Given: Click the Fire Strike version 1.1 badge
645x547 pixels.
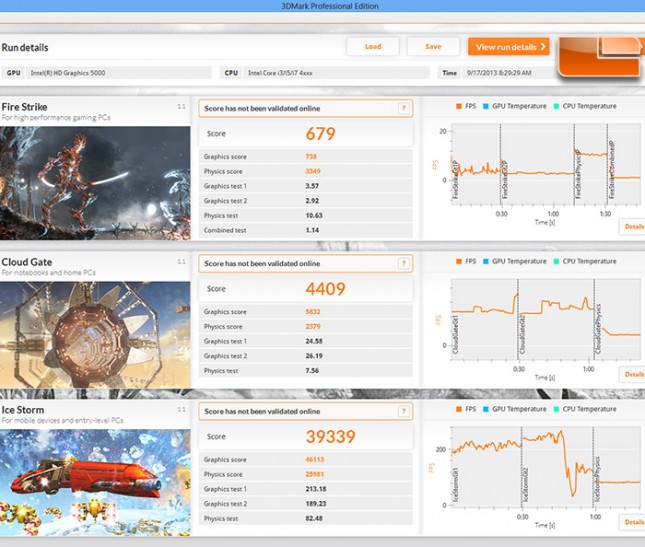Looking at the screenshot, I should pos(181,107).
